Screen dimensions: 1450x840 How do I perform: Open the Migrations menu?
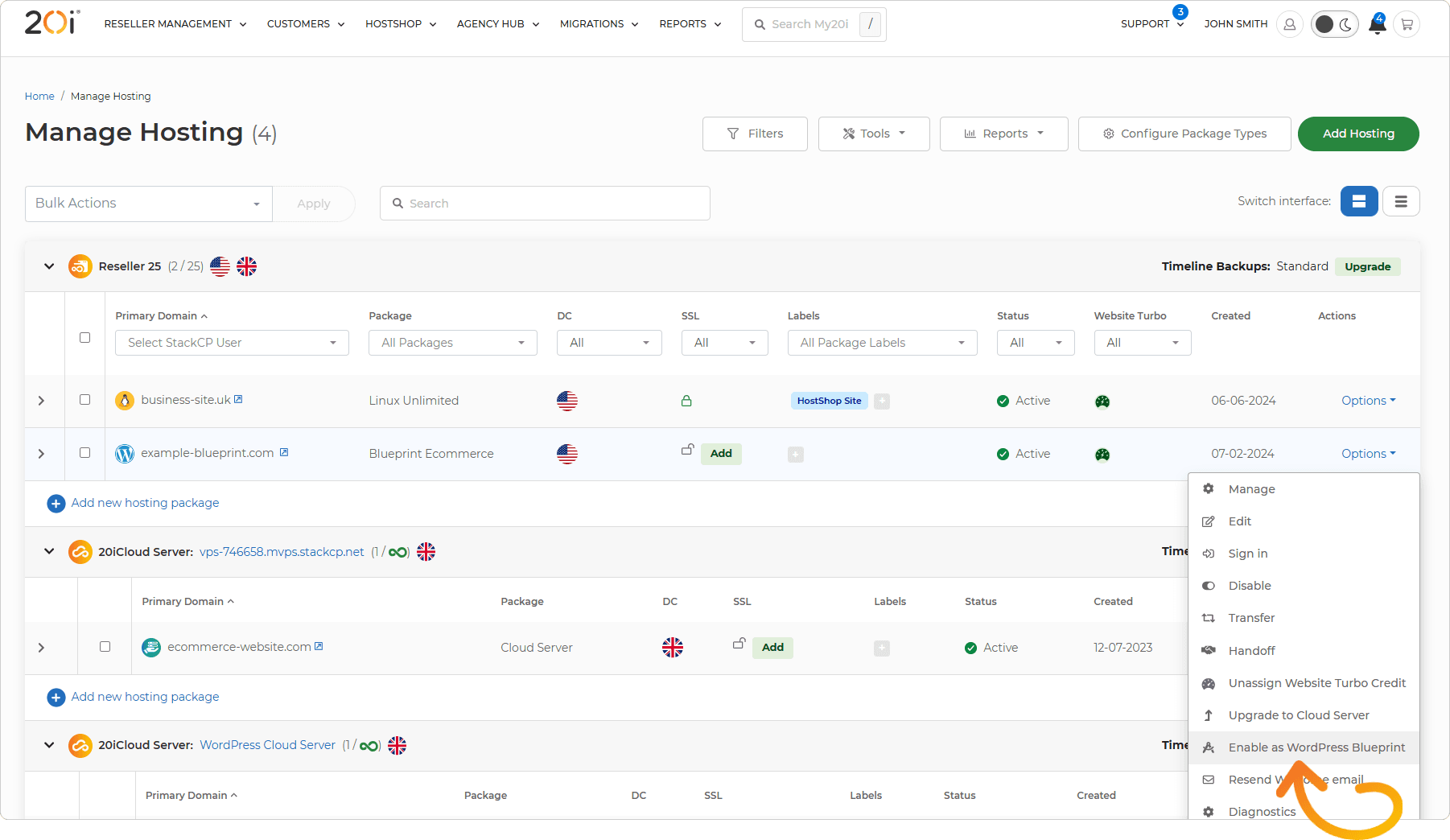coord(599,24)
